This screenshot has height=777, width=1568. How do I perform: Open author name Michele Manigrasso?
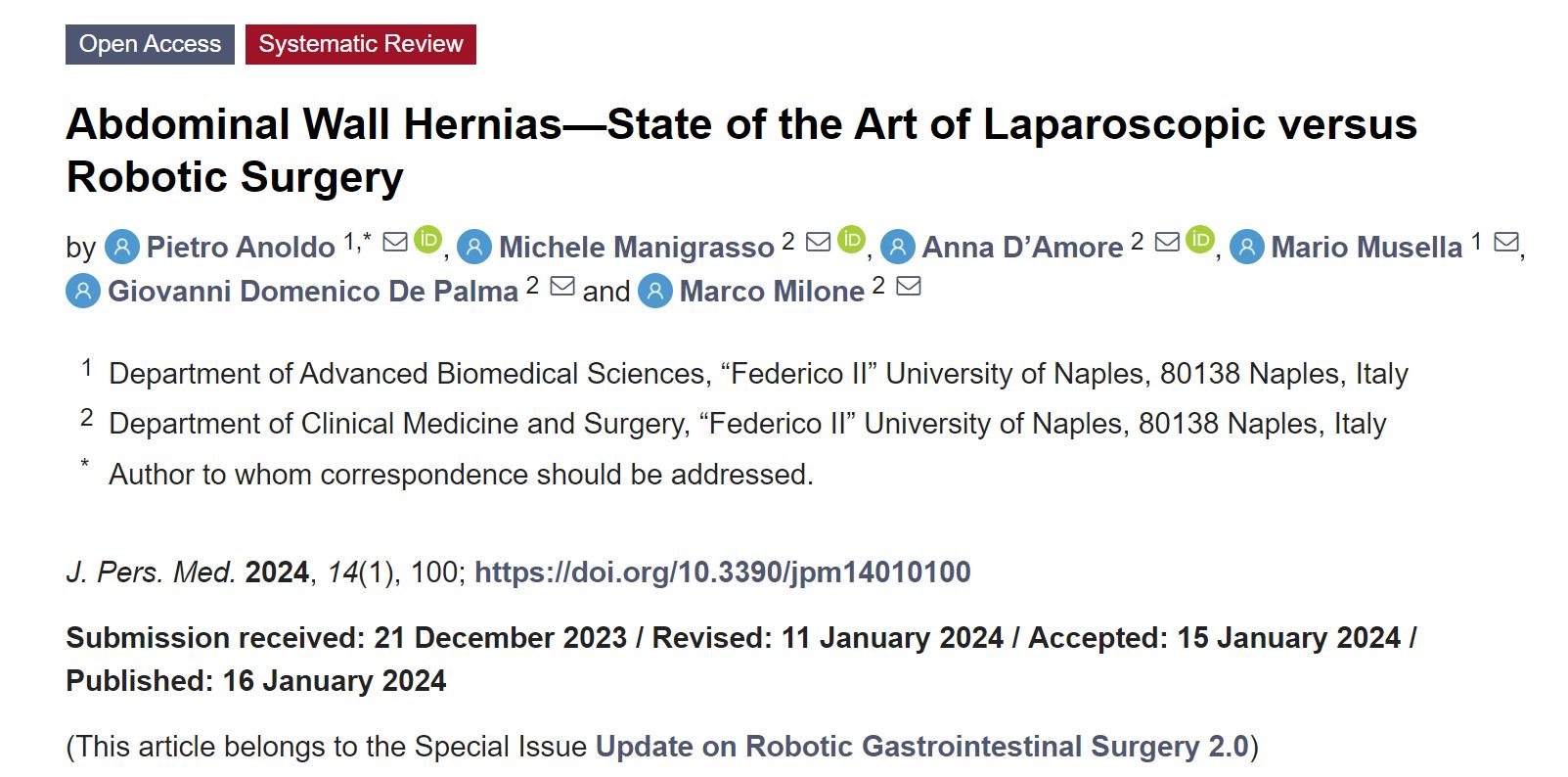[636, 248]
